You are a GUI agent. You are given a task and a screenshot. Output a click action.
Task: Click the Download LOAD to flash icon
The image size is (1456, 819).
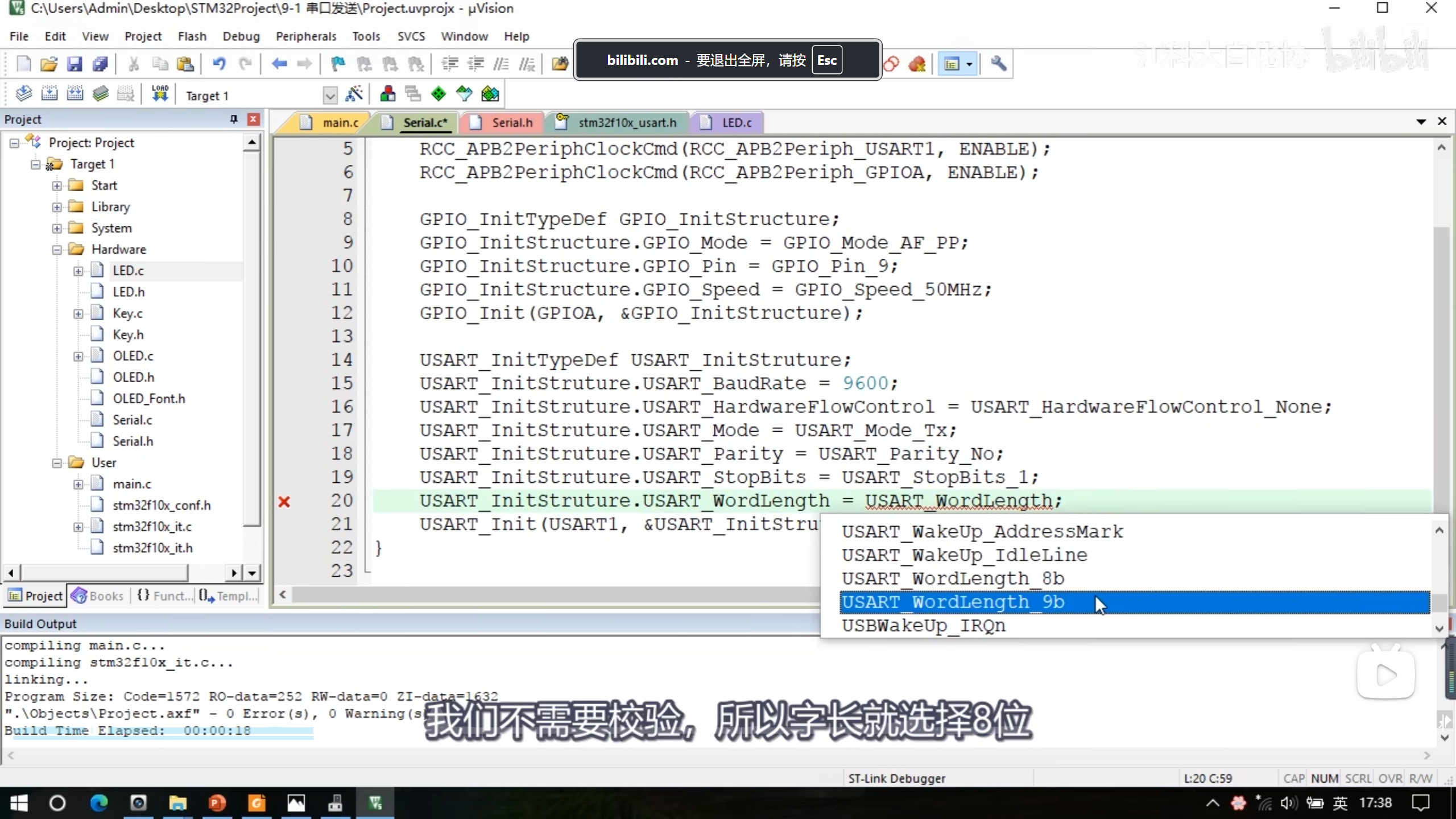point(160,94)
